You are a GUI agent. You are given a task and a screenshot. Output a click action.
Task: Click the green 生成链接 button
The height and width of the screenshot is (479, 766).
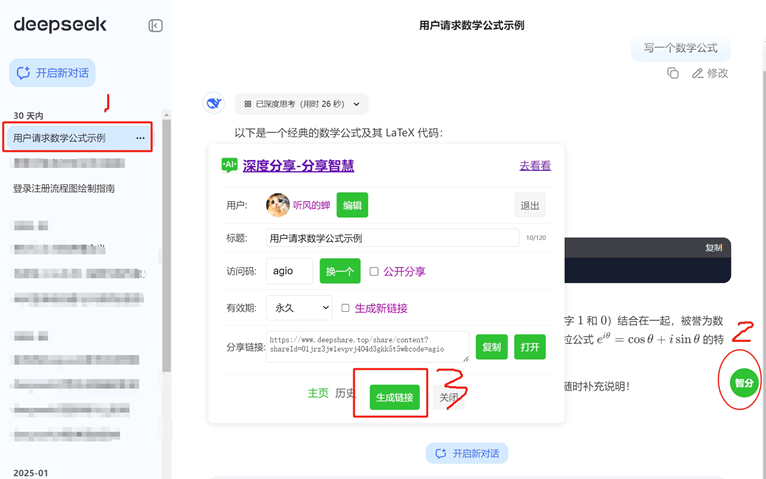(394, 397)
